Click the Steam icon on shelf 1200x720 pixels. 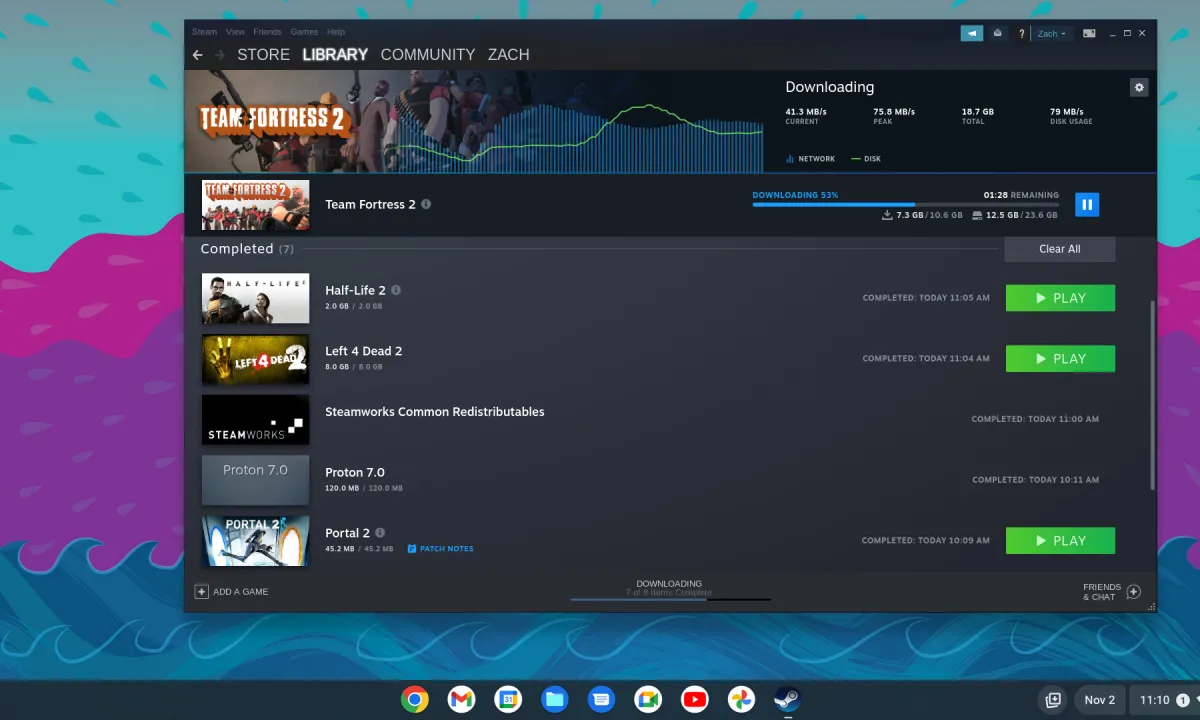point(788,699)
